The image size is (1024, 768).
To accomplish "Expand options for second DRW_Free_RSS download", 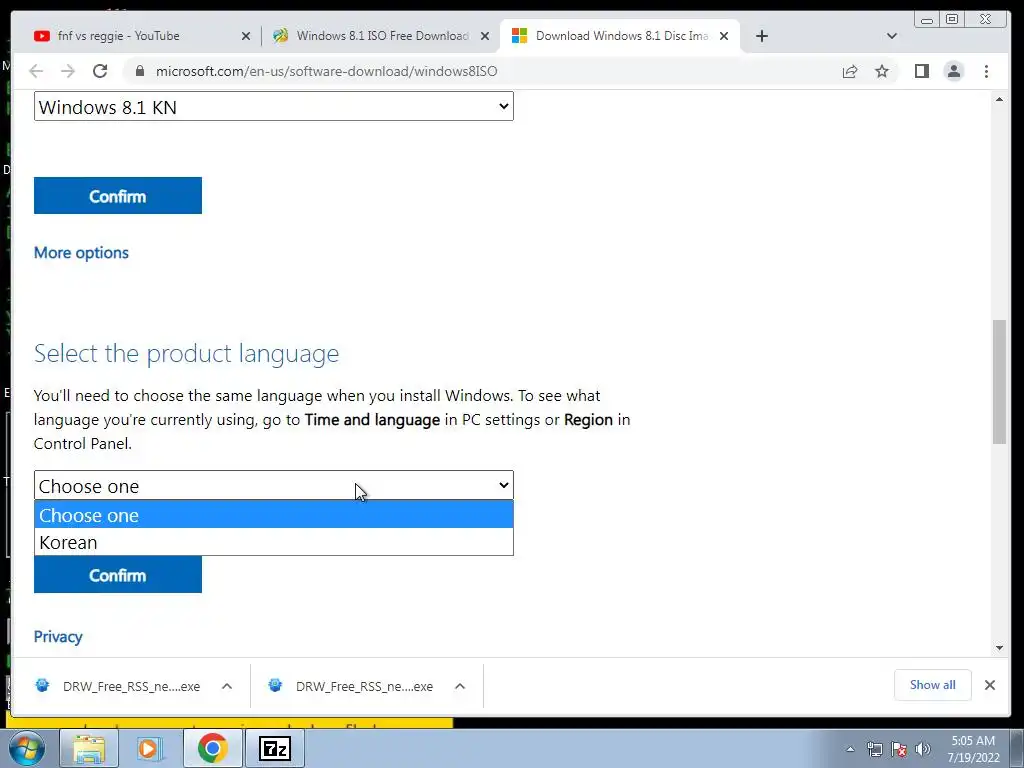I will point(460,686).
